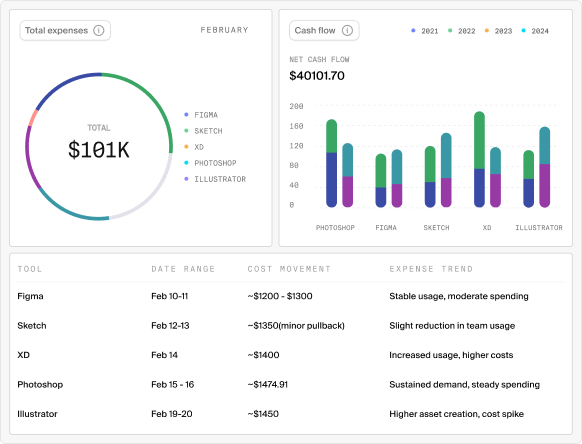Select the ILLUSTRATOR legend entry in donut chart
The width and height of the screenshot is (582, 444).
coord(215,179)
